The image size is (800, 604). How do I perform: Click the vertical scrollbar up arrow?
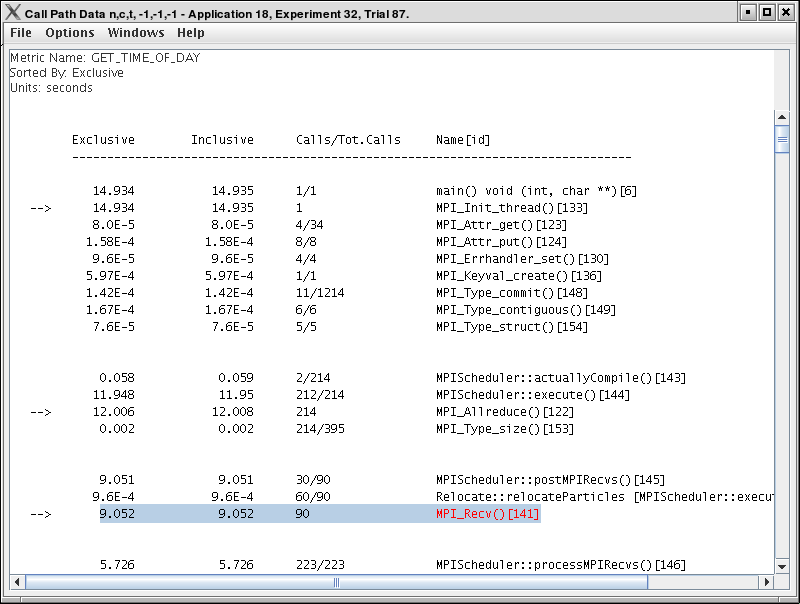coord(784,115)
